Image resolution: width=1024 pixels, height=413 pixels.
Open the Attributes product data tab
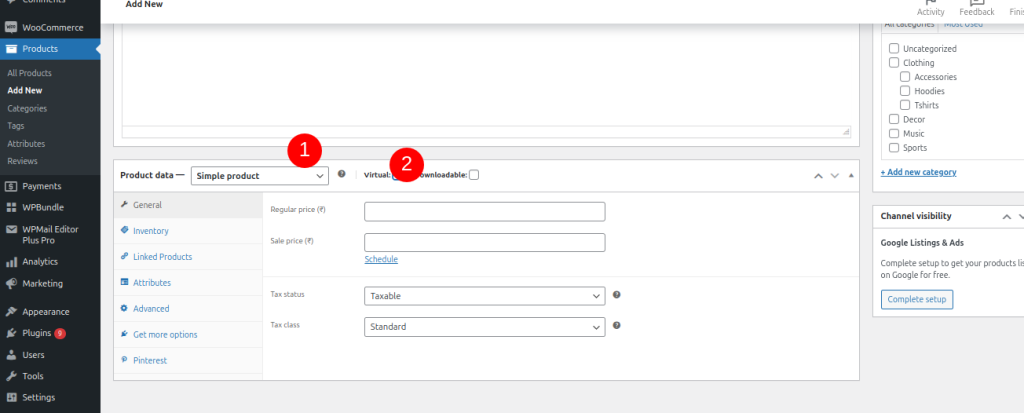188,283
